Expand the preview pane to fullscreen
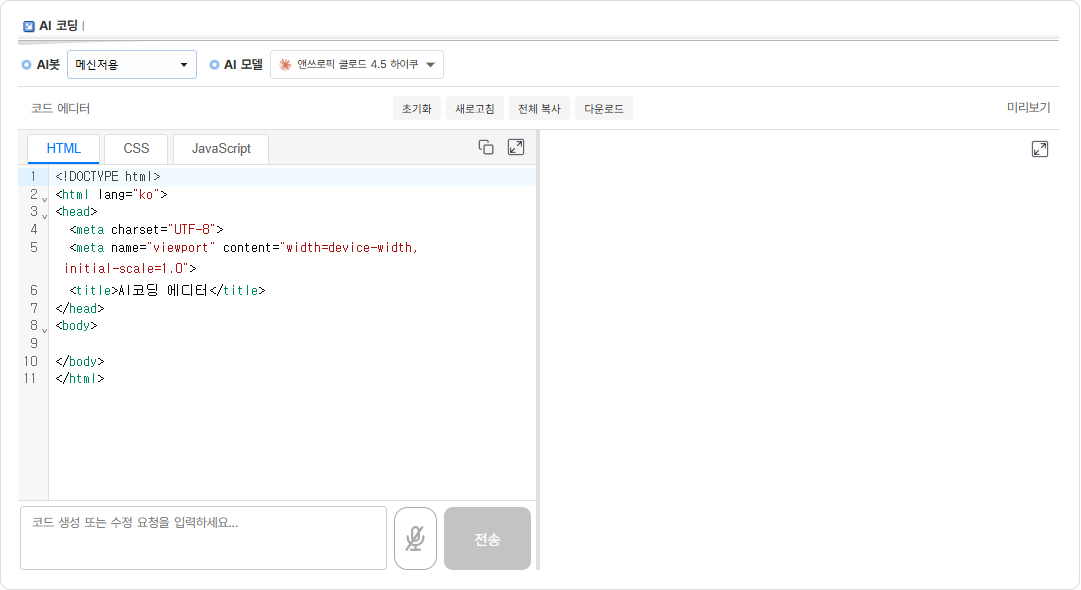This screenshot has width=1081, height=590. pyautogui.click(x=1040, y=149)
